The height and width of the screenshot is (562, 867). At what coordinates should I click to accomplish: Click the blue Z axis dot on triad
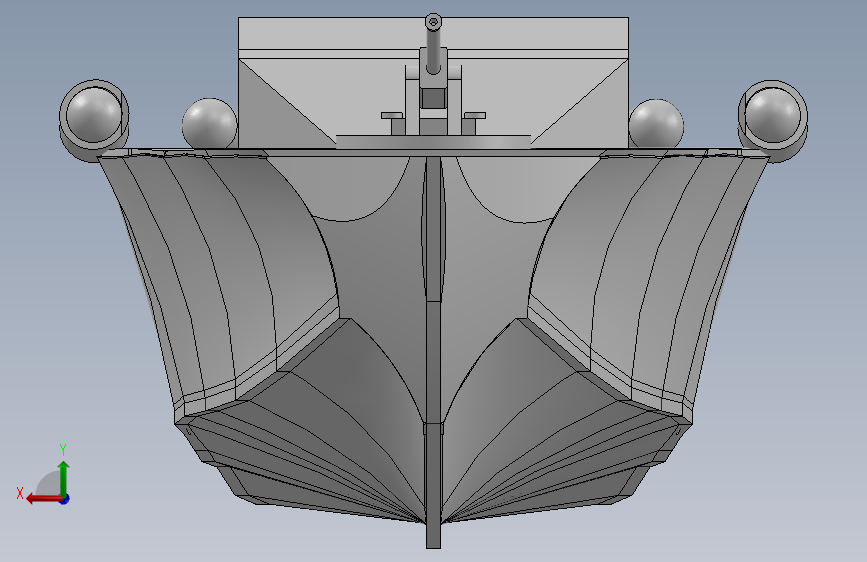65,499
